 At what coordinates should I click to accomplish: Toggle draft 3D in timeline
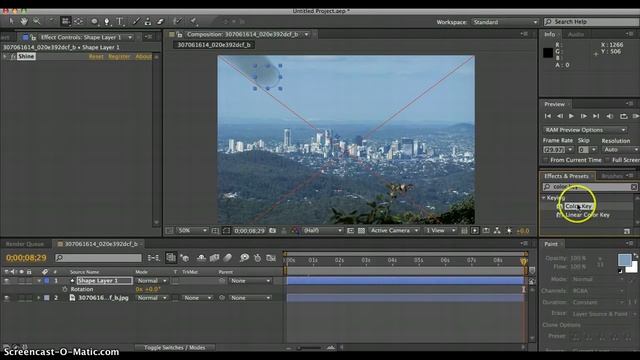click(185, 258)
